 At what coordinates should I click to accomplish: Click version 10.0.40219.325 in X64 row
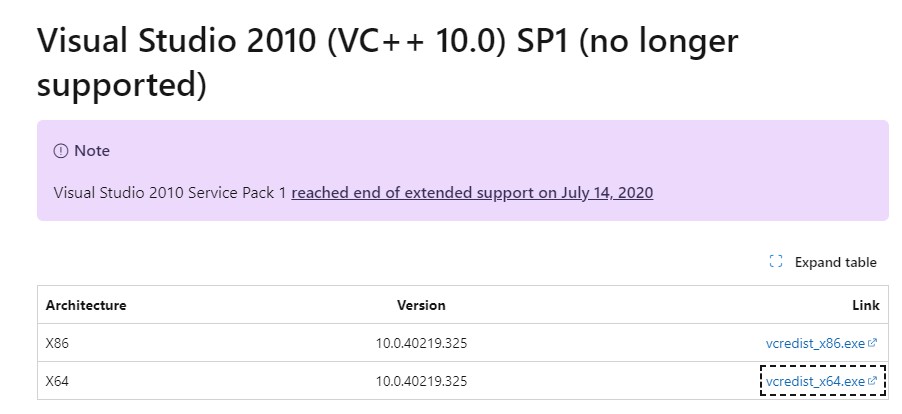point(421,381)
